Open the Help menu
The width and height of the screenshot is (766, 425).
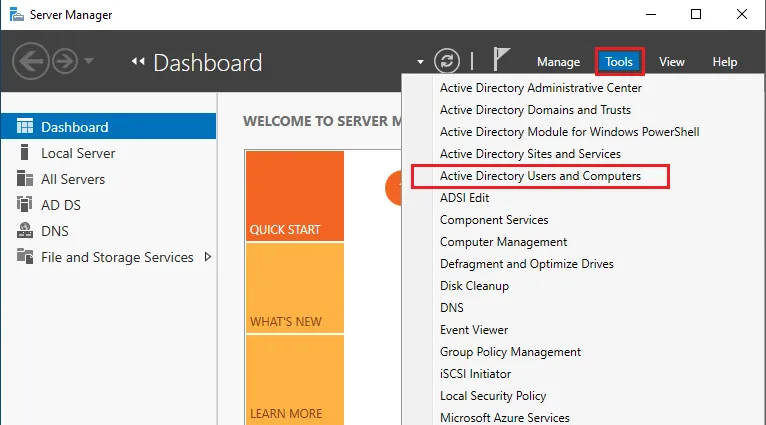[x=724, y=62]
